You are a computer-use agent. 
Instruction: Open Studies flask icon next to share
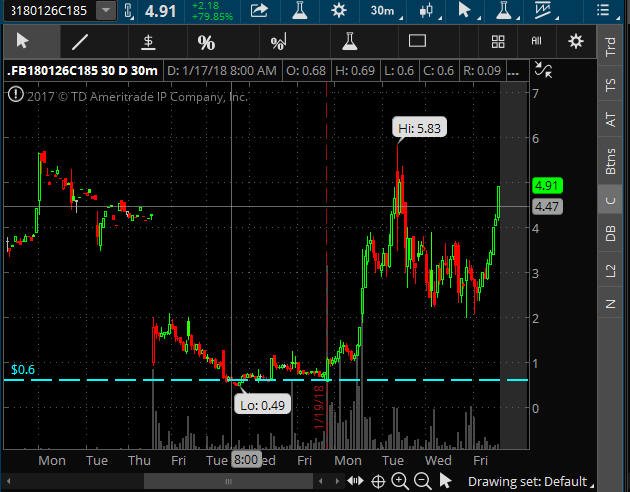point(300,10)
